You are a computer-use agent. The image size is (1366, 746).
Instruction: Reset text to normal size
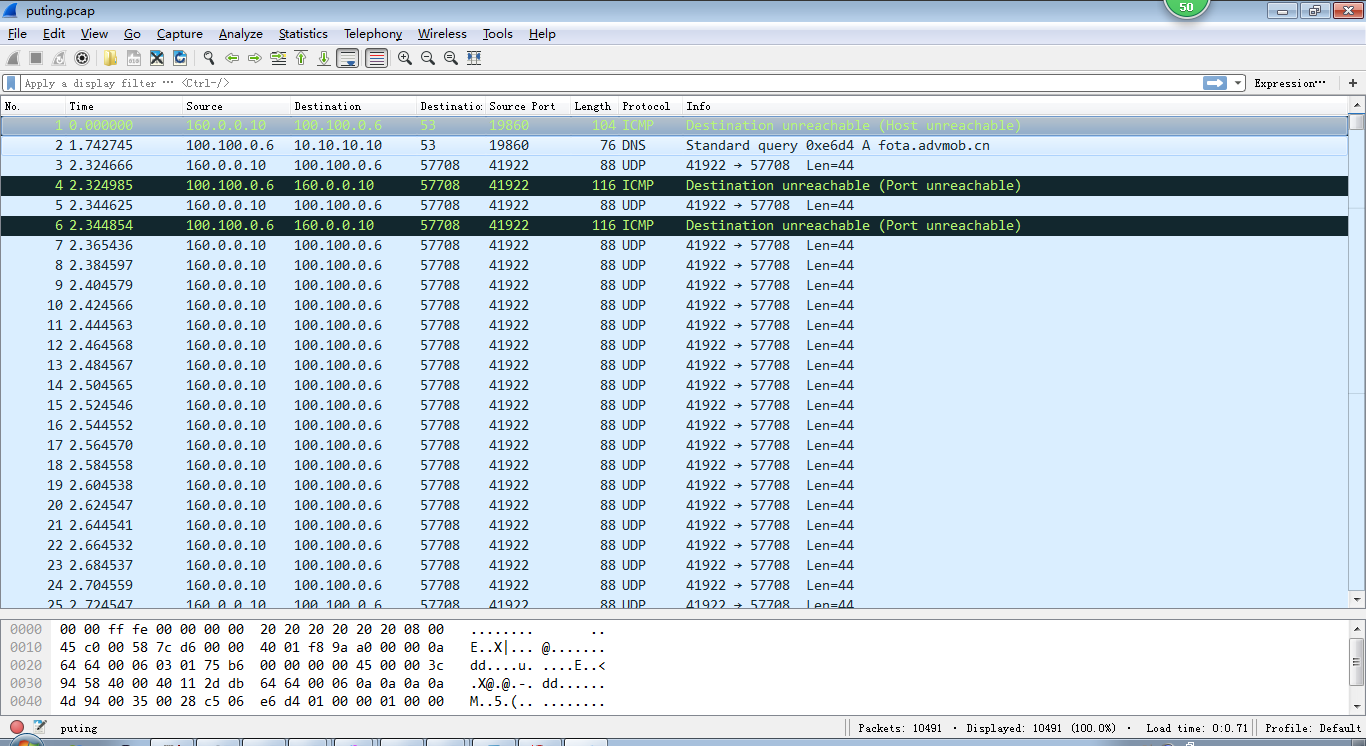point(450,58)
